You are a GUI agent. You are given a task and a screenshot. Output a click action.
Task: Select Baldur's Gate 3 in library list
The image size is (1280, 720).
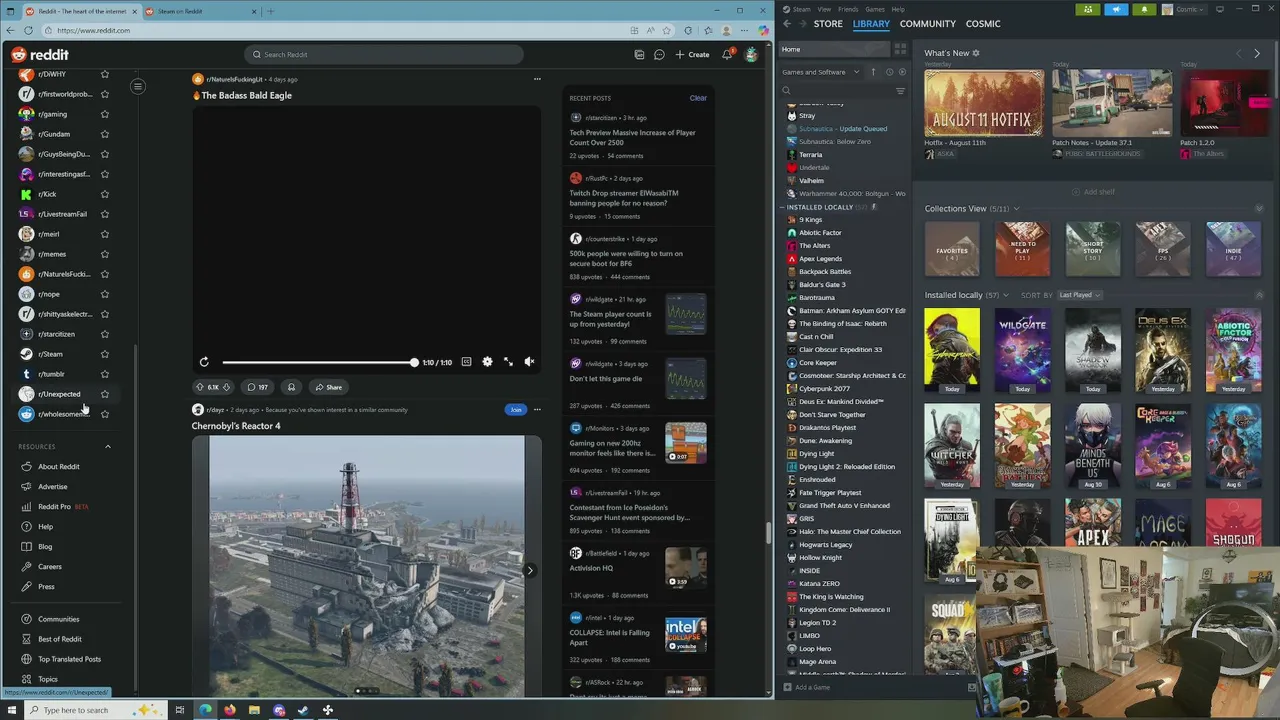[x=822, y=285]
